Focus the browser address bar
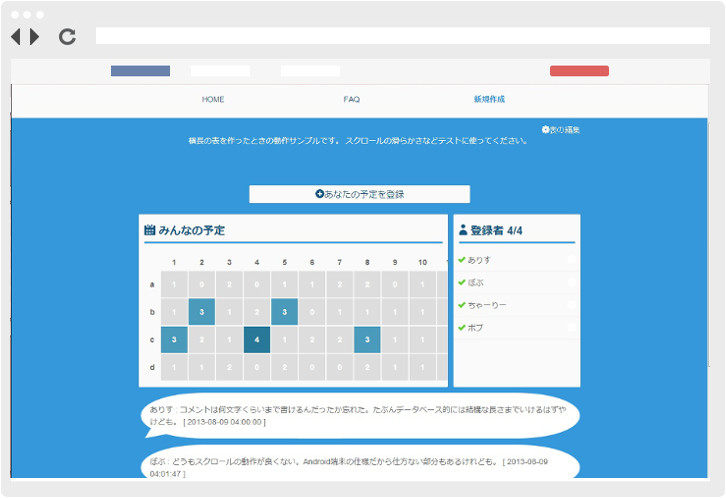The height and width of the screenshot is (498, 726). 402,36
